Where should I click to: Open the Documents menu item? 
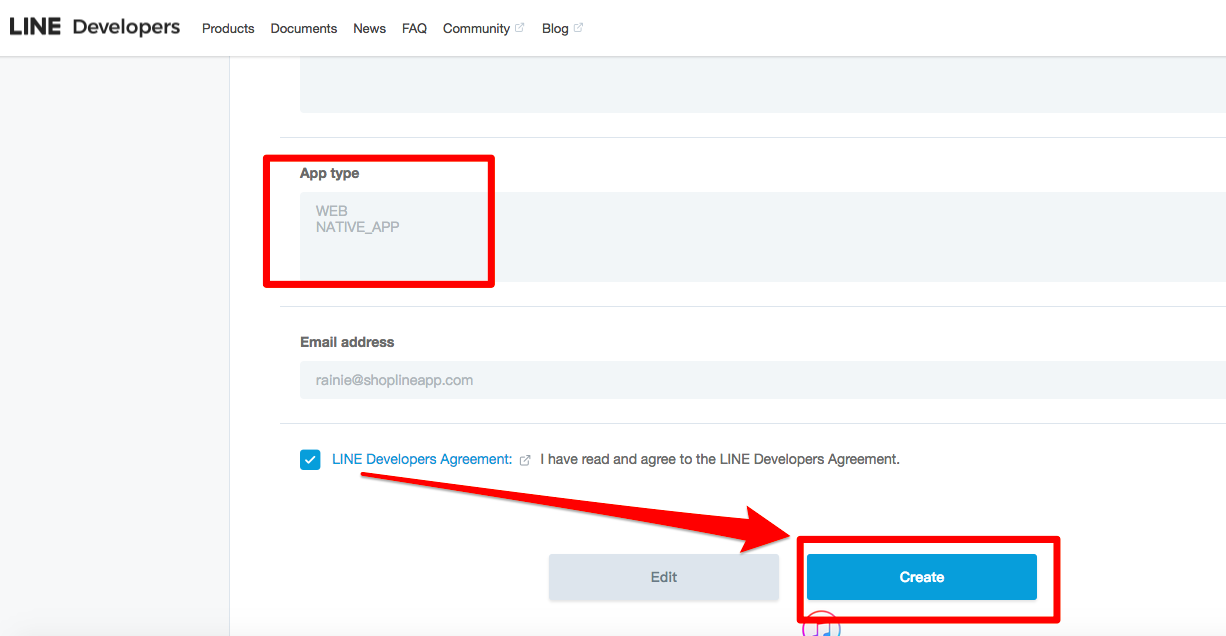click(x=304, y=28)
